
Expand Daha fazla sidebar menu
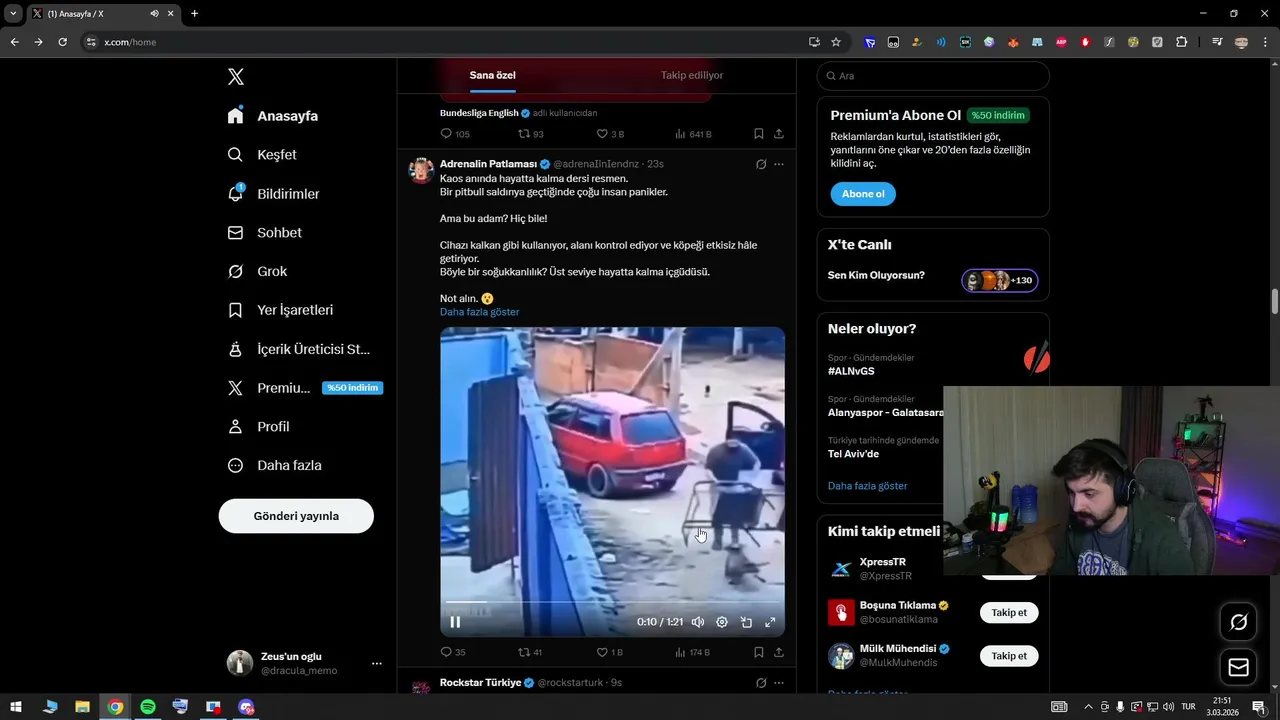coord(274,466)
